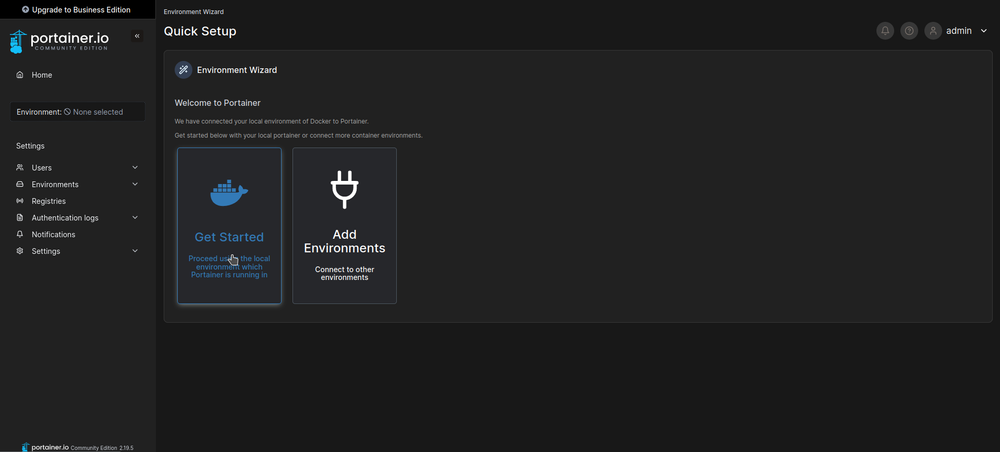Click the Settings gear icon in sidebar
The image size is (1000, 452).
pyautogui.click(x=20, y=251)
